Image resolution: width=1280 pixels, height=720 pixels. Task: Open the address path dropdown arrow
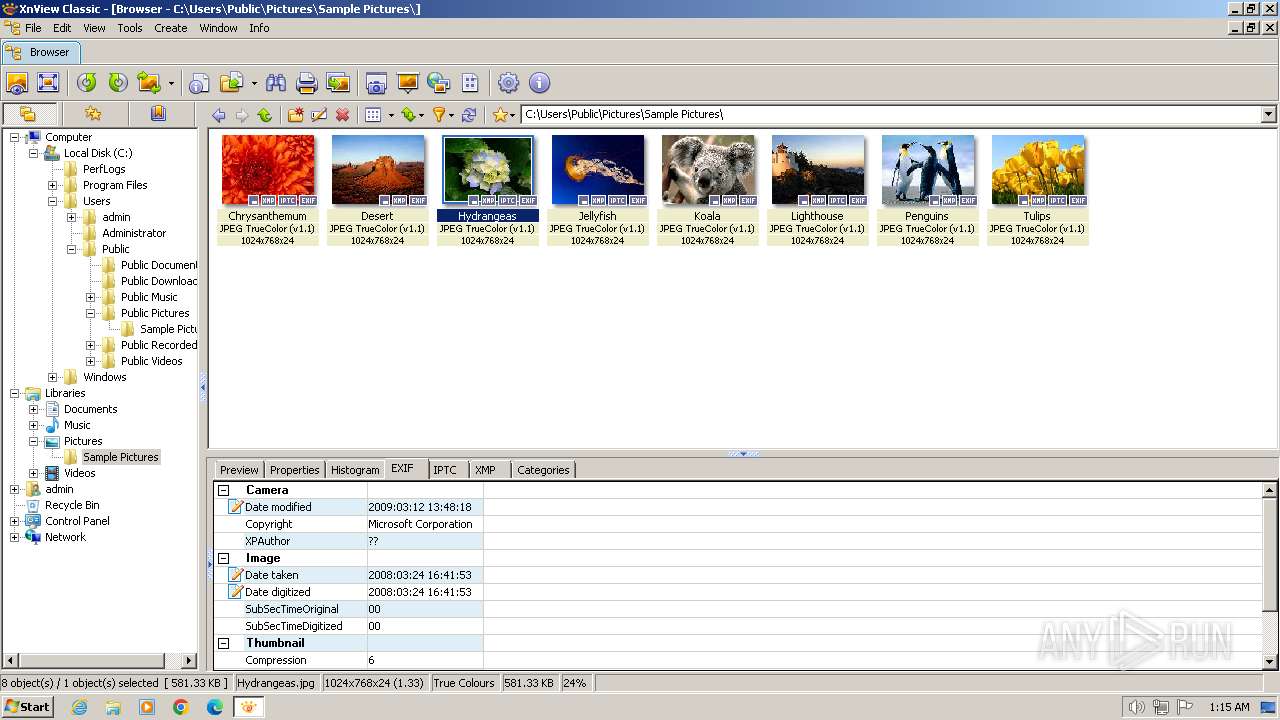coord(1268,114)
